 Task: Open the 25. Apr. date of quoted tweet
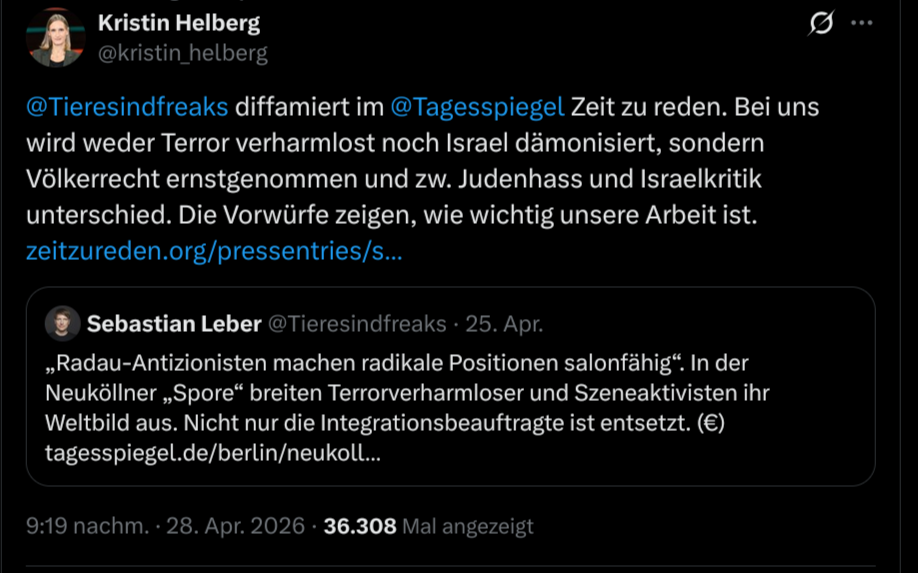click(x=504, y=324)
